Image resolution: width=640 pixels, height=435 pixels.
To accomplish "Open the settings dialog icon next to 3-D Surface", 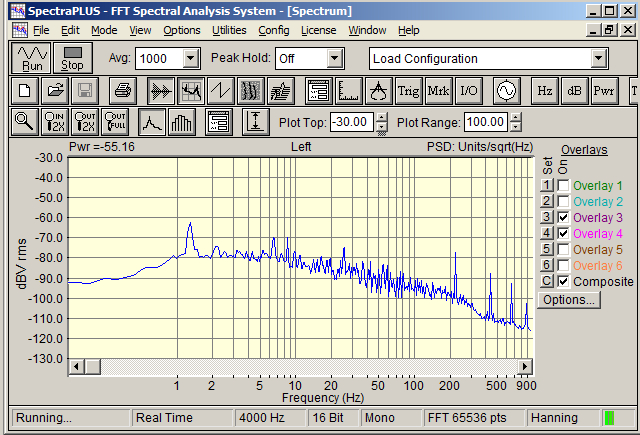I will (319, 91).
